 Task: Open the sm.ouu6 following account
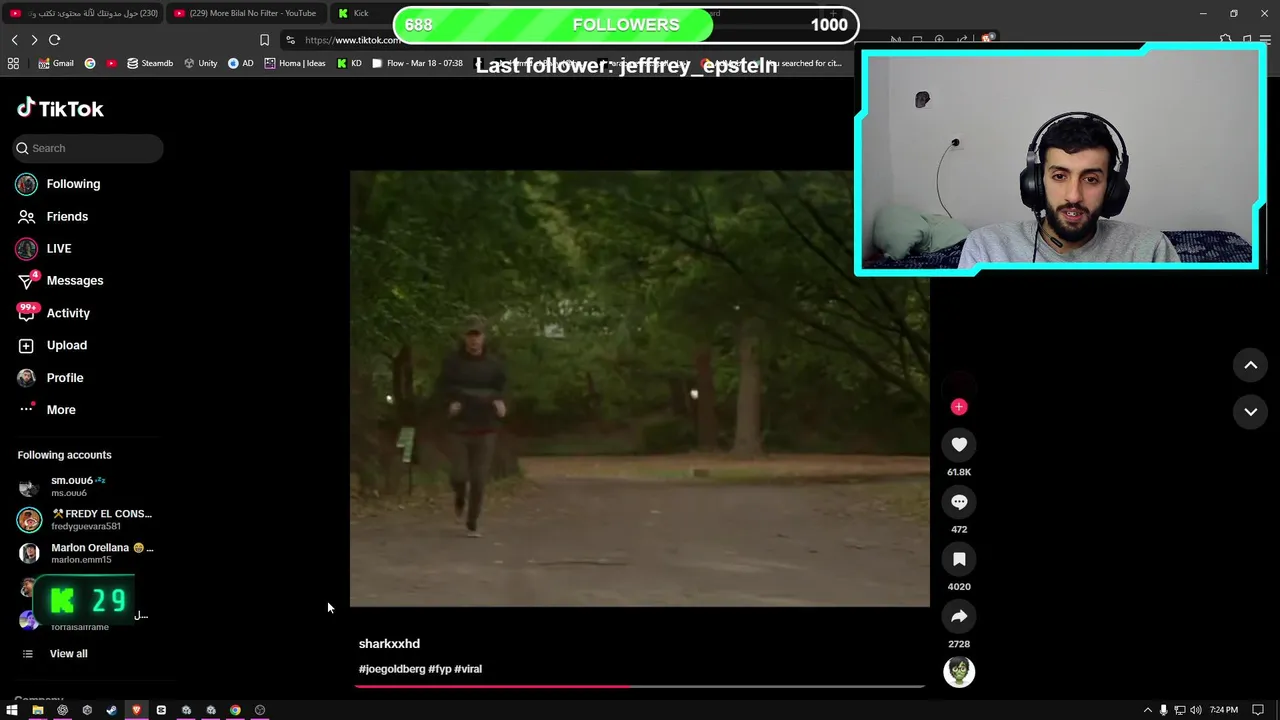point(86,486)
